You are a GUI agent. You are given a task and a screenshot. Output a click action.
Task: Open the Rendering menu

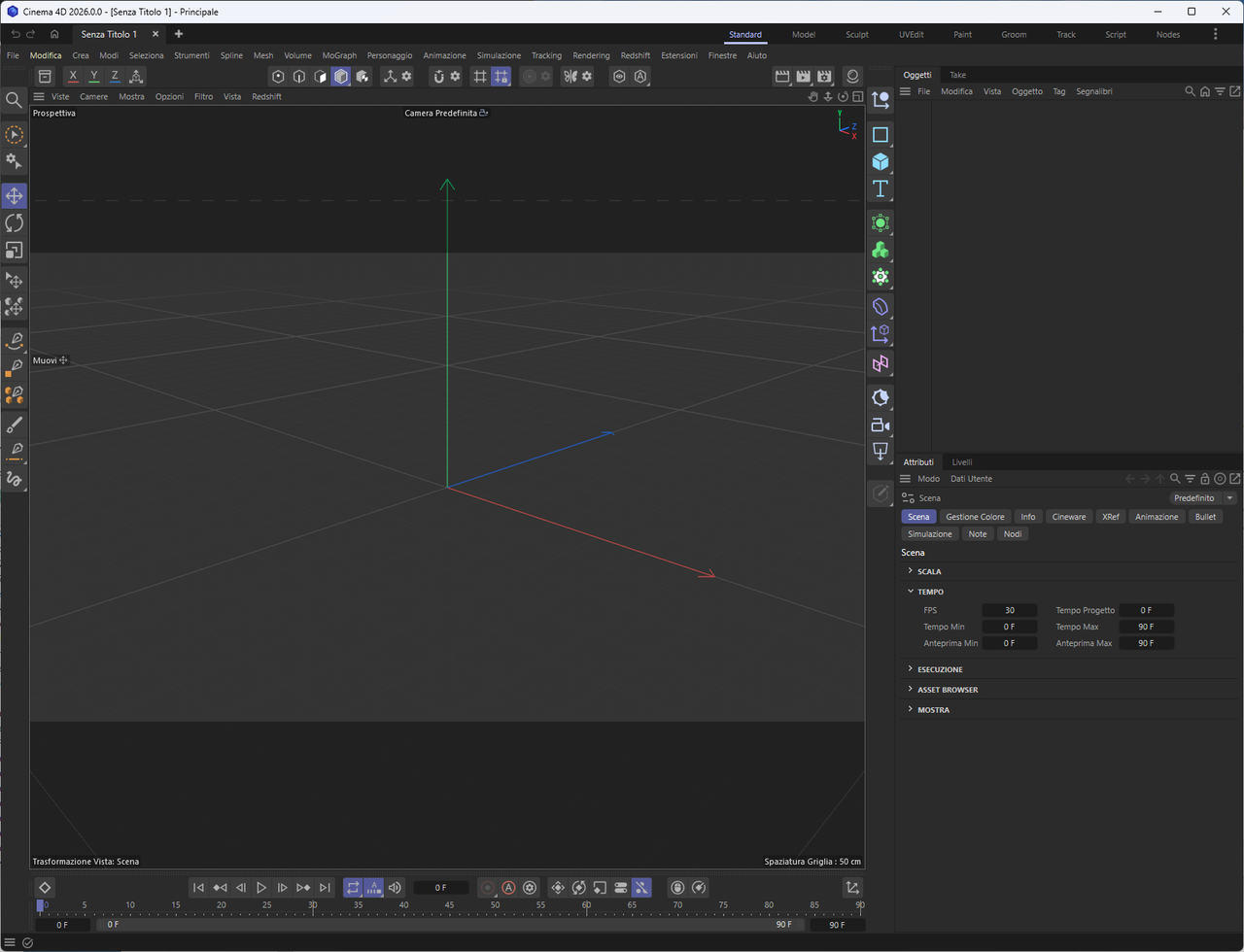point(591,55)
